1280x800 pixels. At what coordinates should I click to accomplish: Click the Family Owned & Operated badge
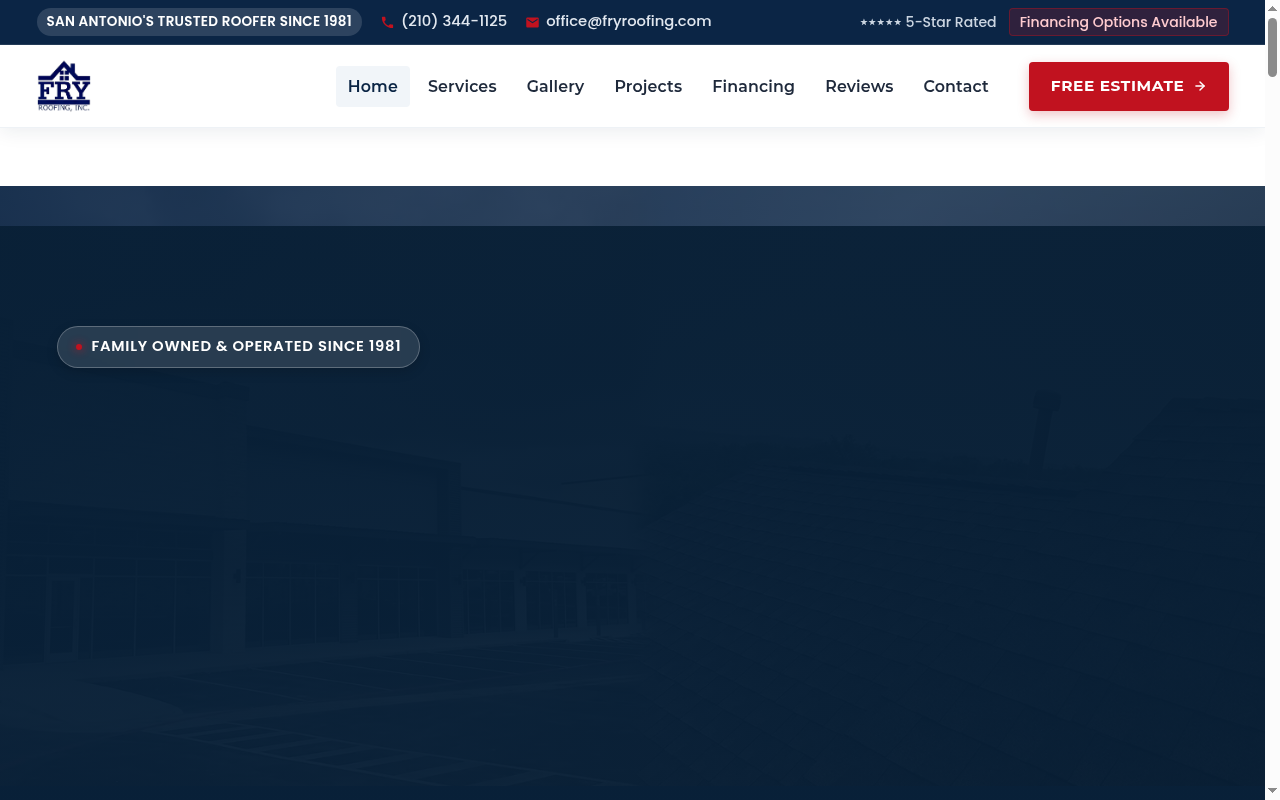pyautogui.click(x=238, y=347)
